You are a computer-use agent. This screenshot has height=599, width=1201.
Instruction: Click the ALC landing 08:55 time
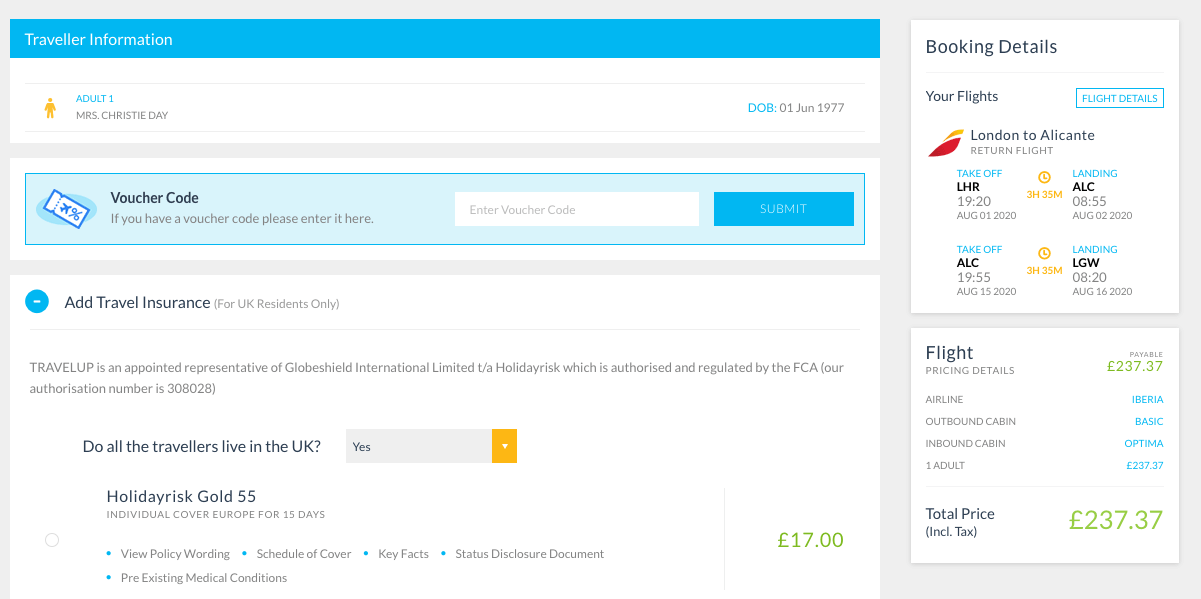click(x=1090, y=201)
